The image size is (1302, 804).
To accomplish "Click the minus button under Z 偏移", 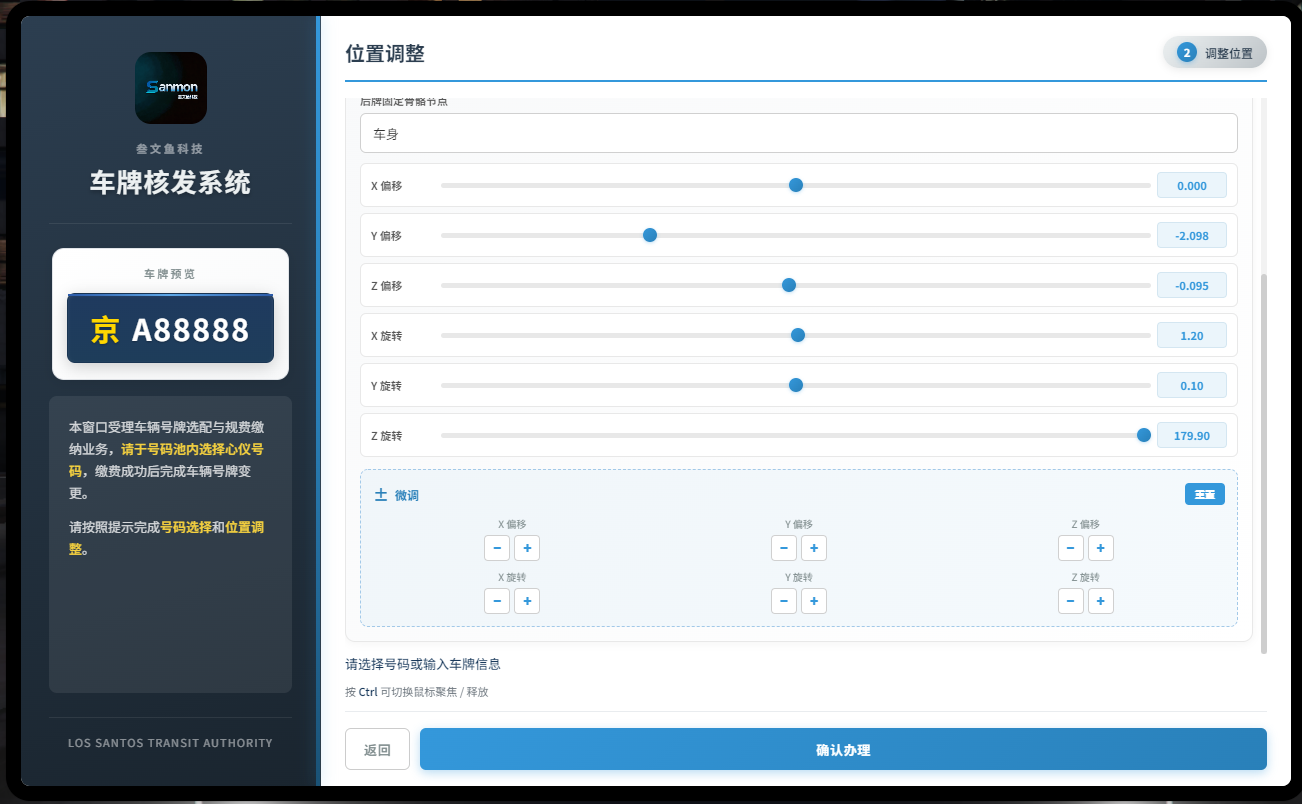I will [1071, 548].
